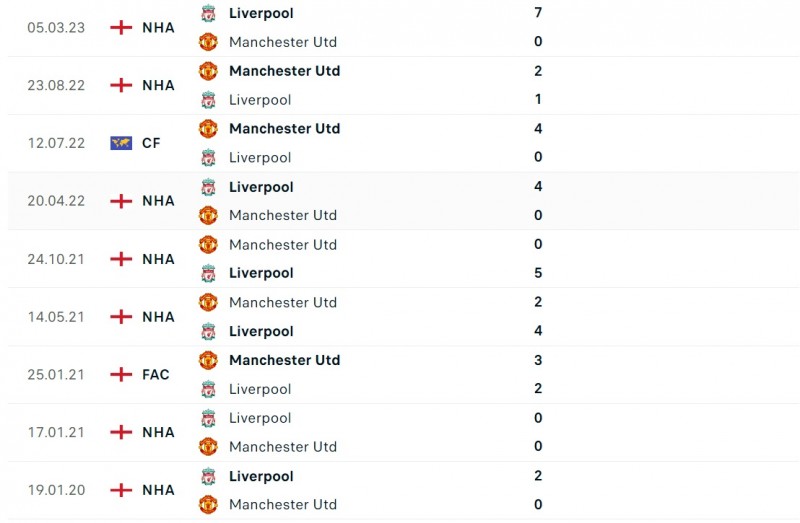800x523 pixels.
Task: Click Liverpool's score of 7
Action: (538, 13)
